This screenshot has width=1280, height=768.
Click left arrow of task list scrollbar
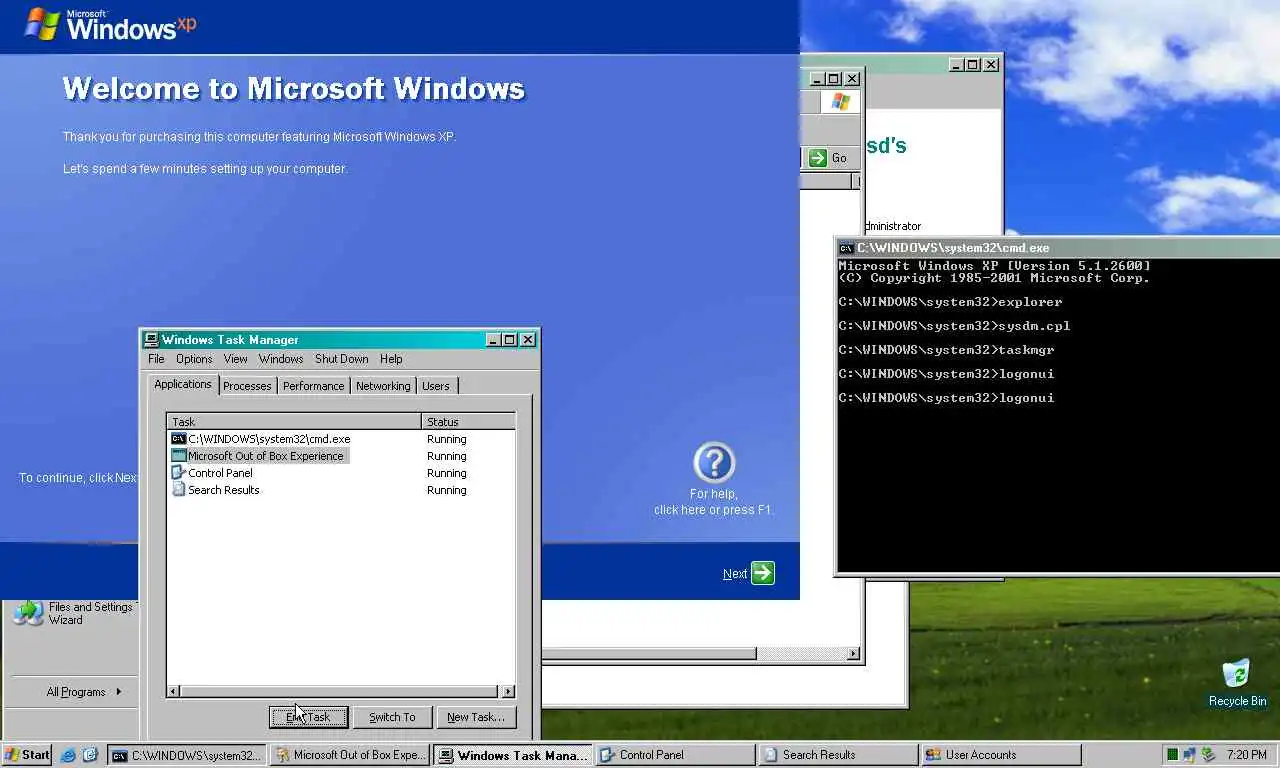pyautogui.click(x=174, y=691)
